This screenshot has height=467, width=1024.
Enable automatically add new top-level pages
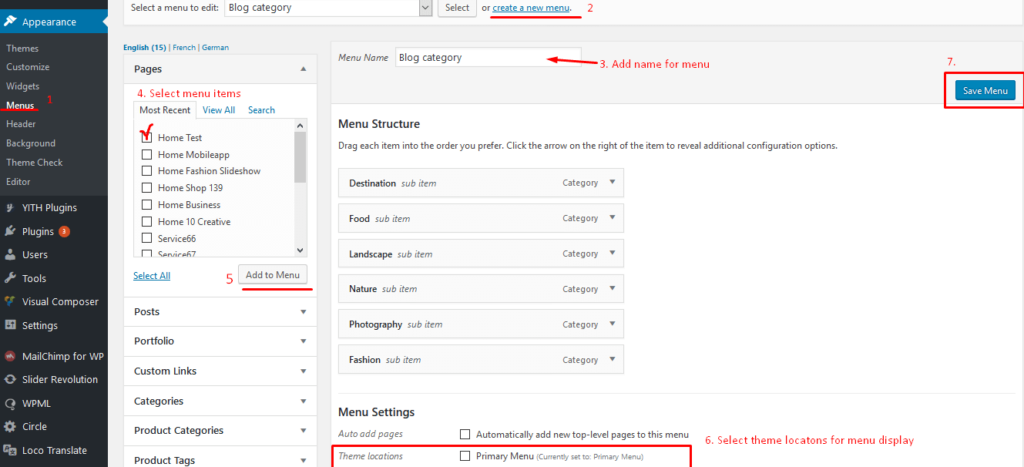[x=465, y=434]
